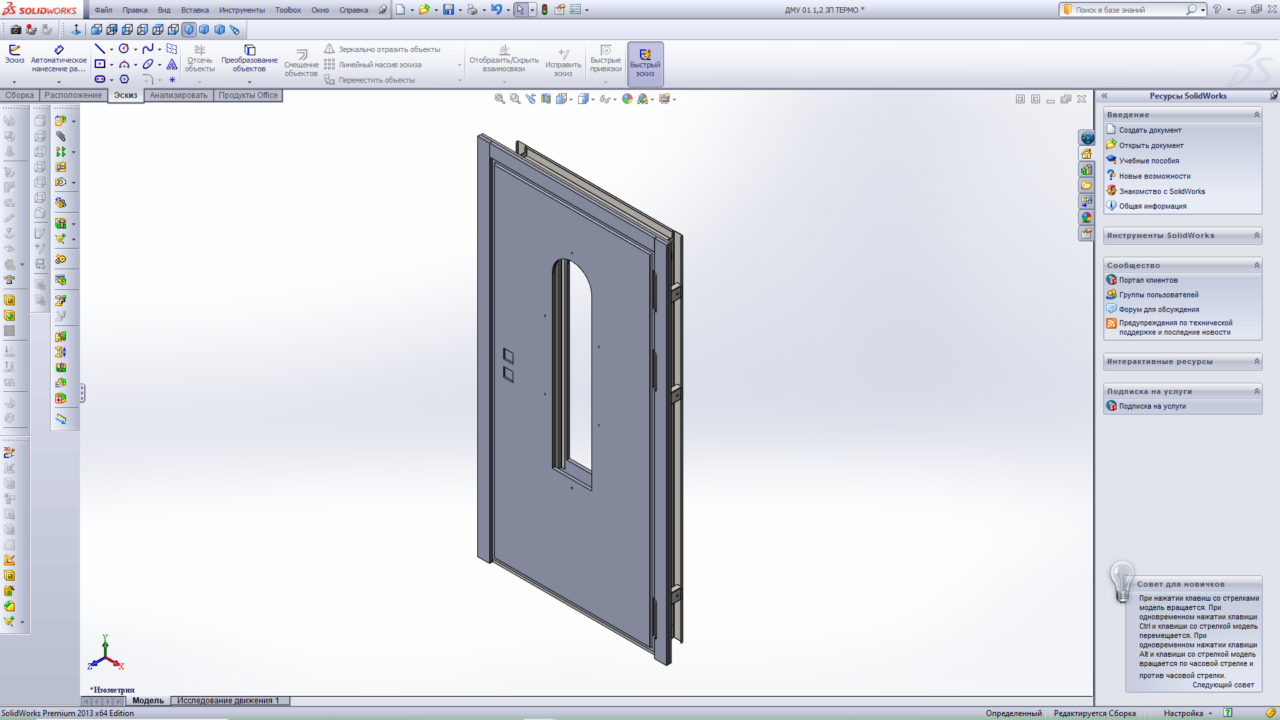The width and height of the screenshot is (1280, 720).
Task: Click Знакомство с SolidWorks link
Action: [1162, 191]
